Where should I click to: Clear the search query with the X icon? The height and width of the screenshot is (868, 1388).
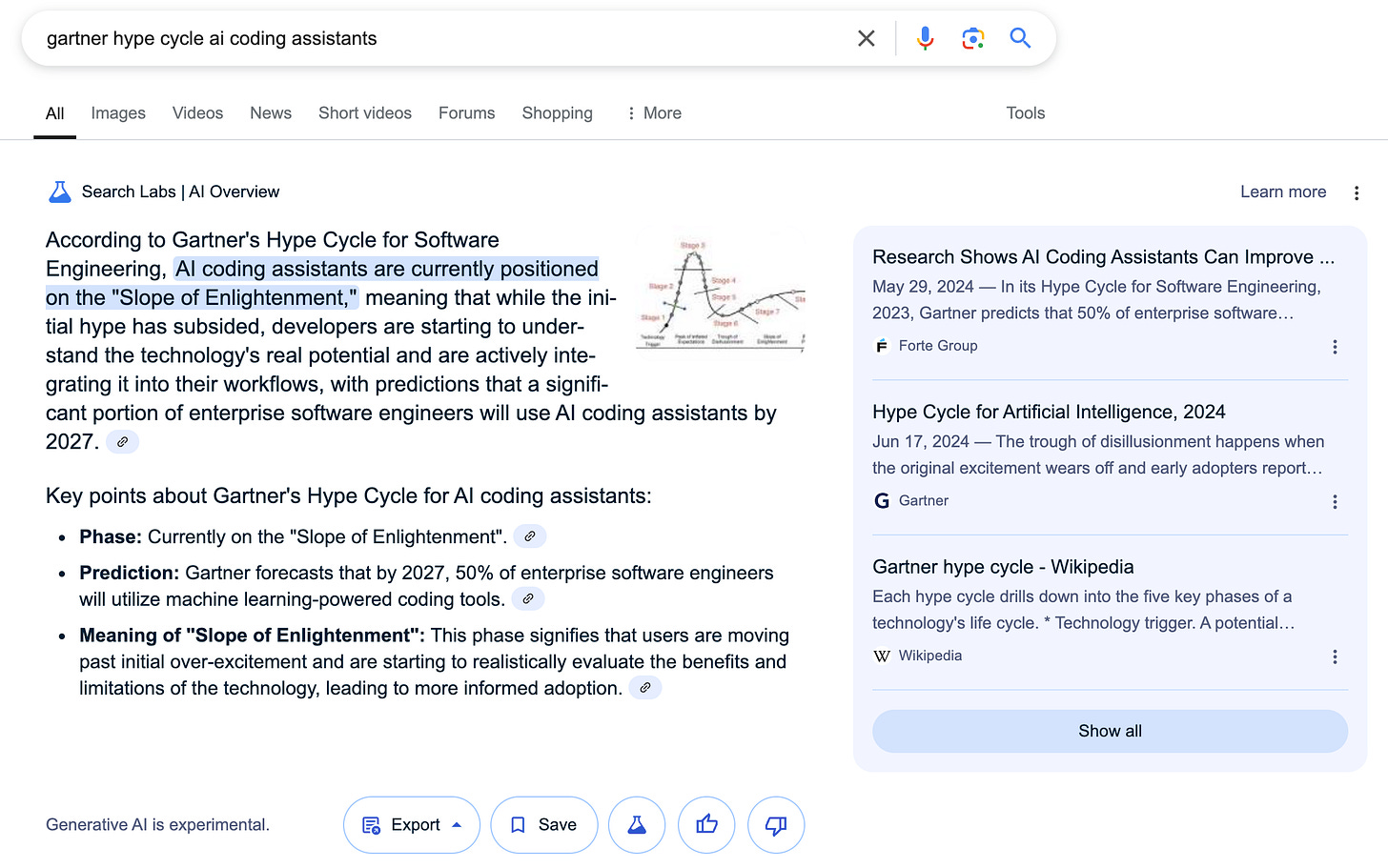coord(866,38)
